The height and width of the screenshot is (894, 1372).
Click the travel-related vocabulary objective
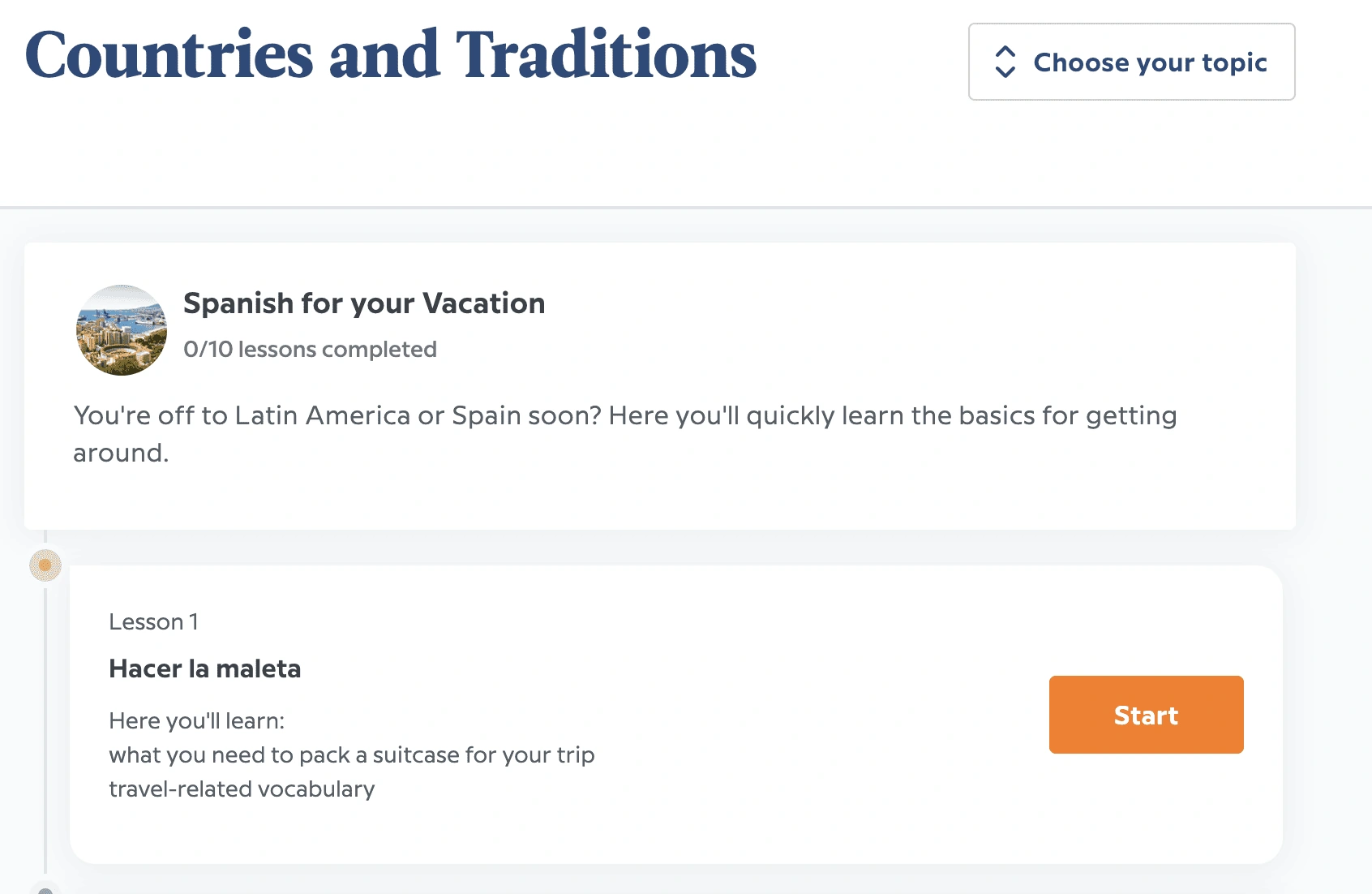[242, 789]
